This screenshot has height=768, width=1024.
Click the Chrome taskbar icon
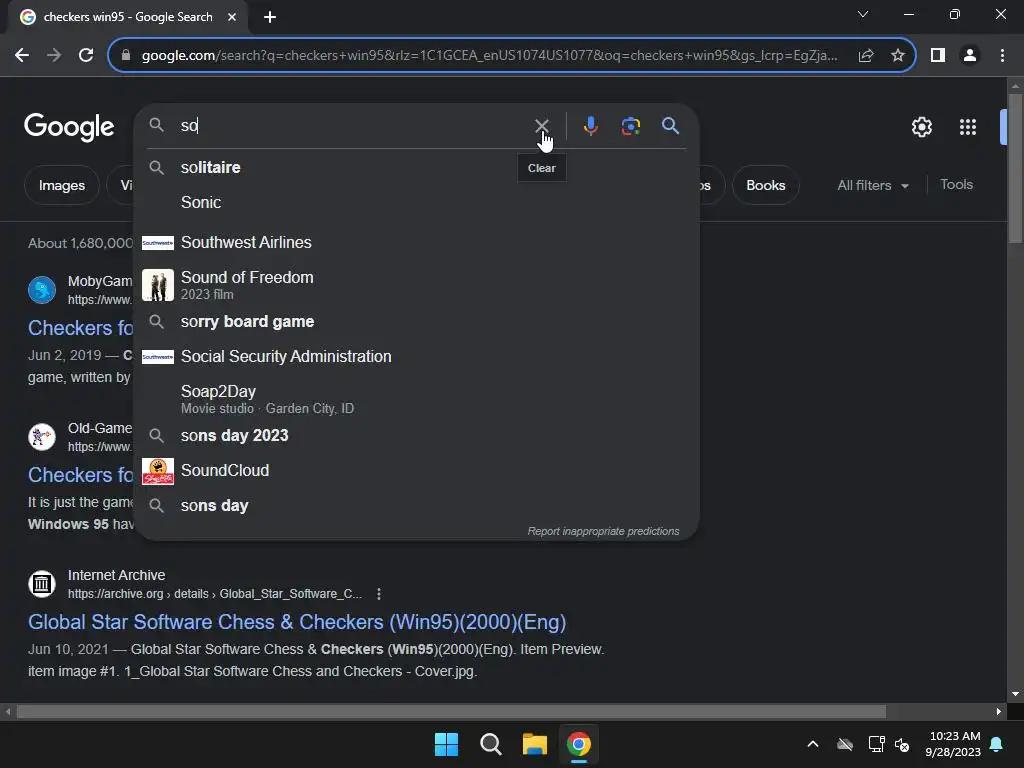click(579, 744)
